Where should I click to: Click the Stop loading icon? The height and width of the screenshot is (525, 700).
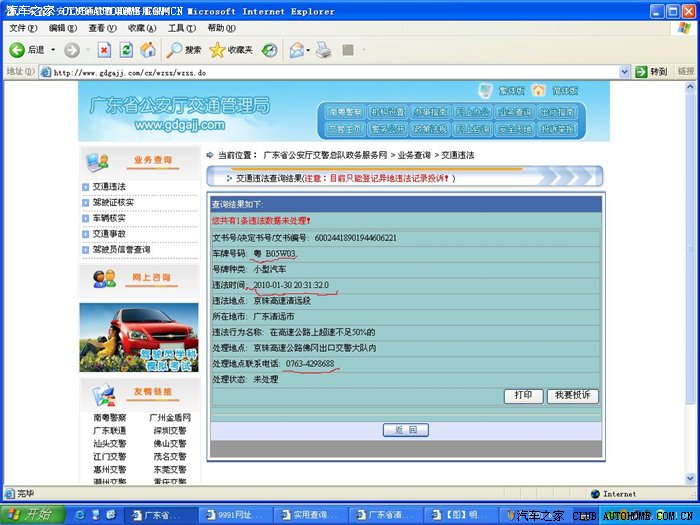[x=104, y=50]
